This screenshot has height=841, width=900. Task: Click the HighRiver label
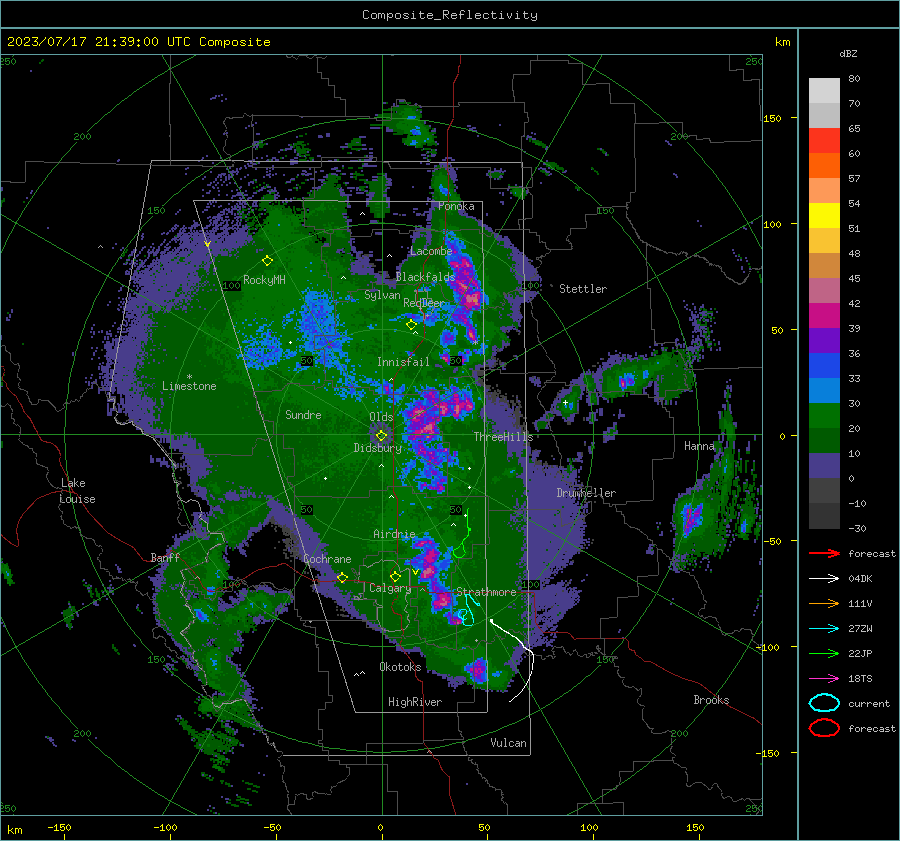(x=415, y=702)
